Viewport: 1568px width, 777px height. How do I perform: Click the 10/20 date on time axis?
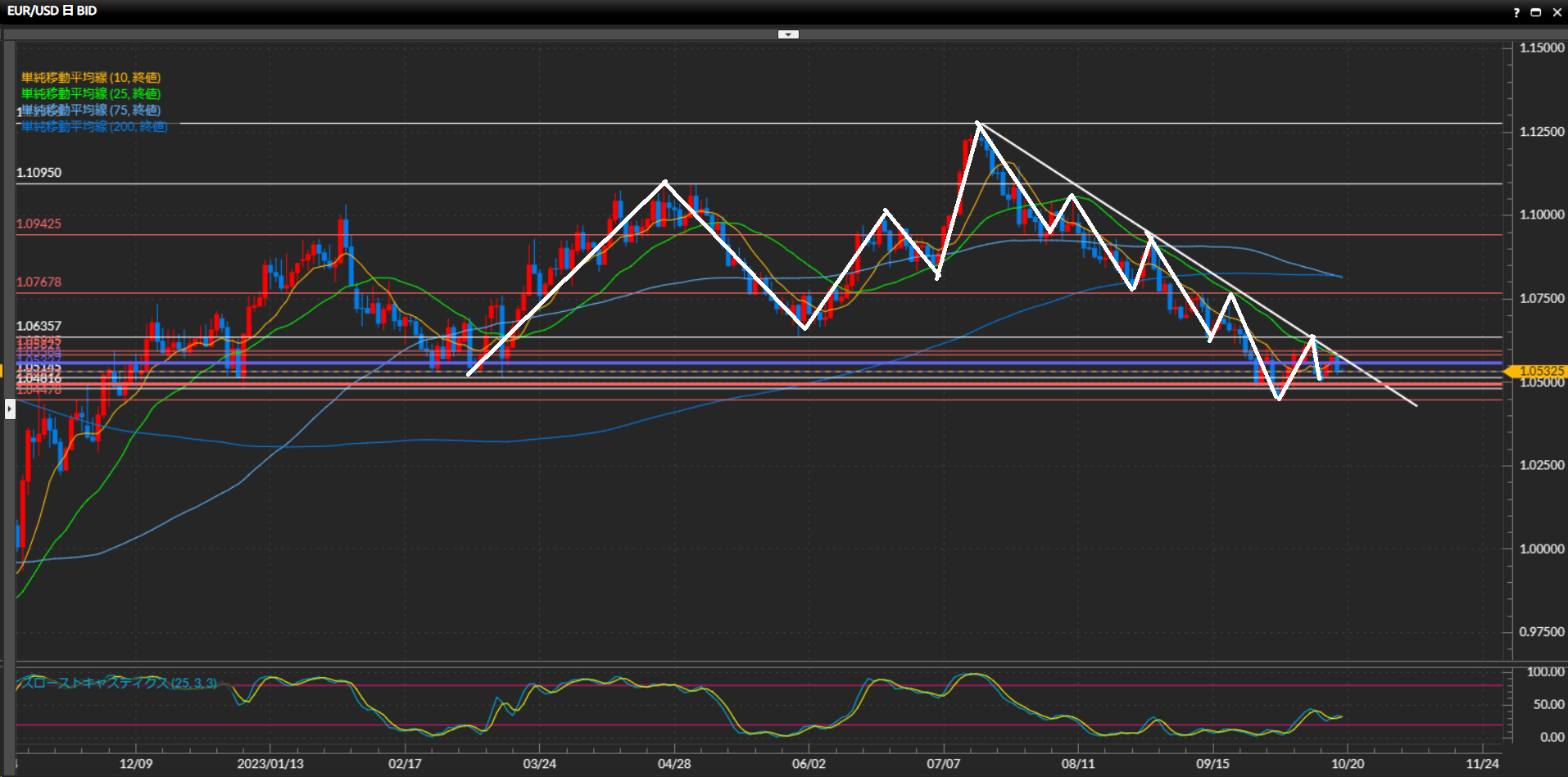(x=1347, y=764)
